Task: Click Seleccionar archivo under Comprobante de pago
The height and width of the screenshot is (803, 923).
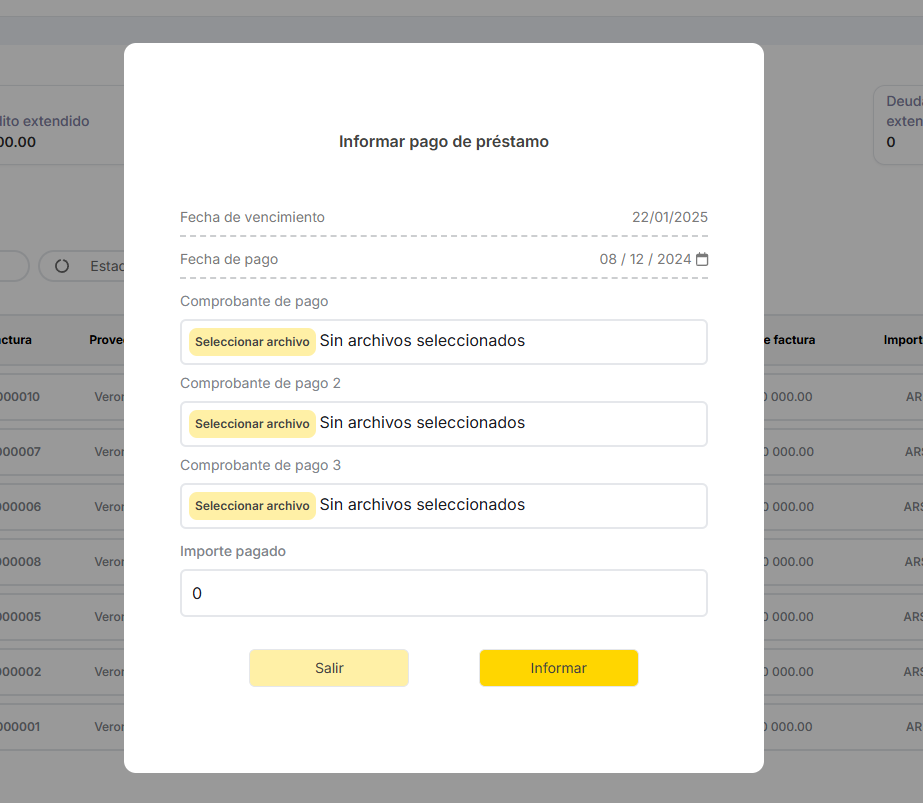Action: click(x=252, y=342)
